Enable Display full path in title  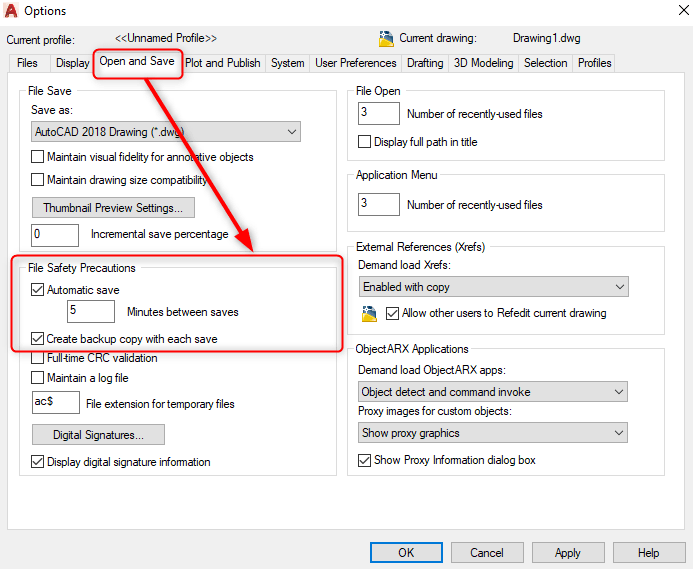pyautogui.click(x=364, y=142)
